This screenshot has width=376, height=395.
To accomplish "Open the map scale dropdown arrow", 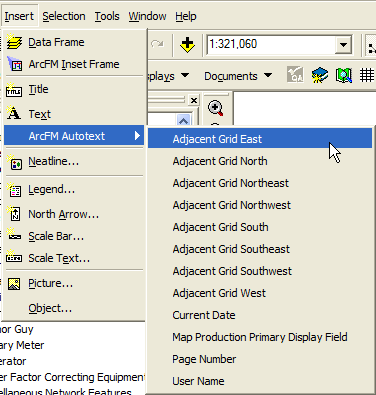I will (343, 45).
